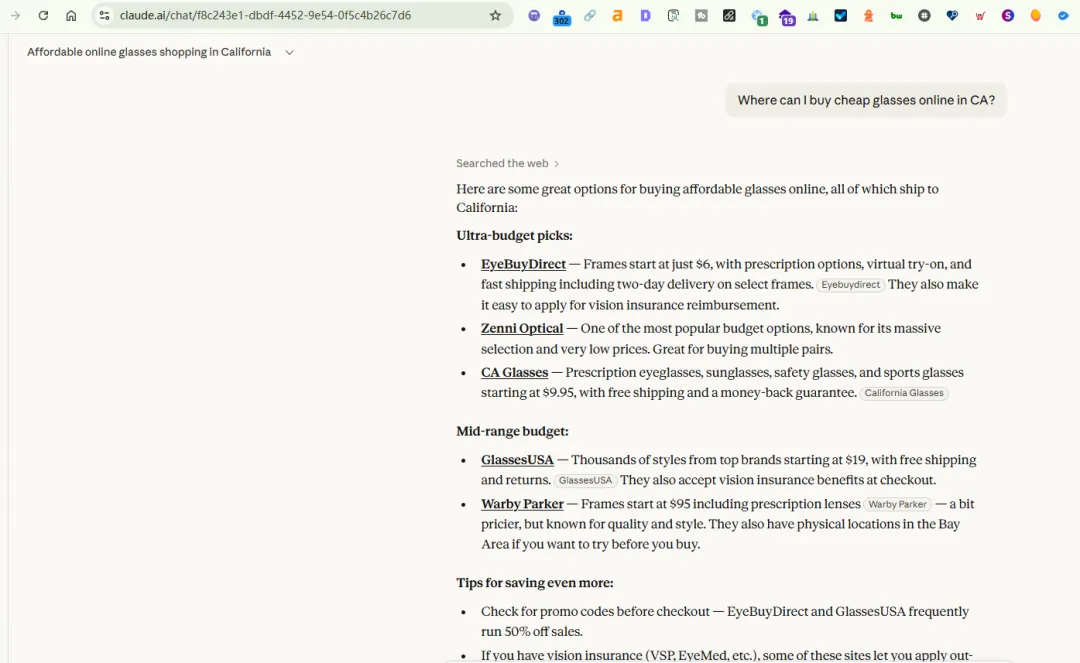This screenshot has height=663, width=1080.
Task: Open the blue heart key extension icon
Action: (952, 15)
